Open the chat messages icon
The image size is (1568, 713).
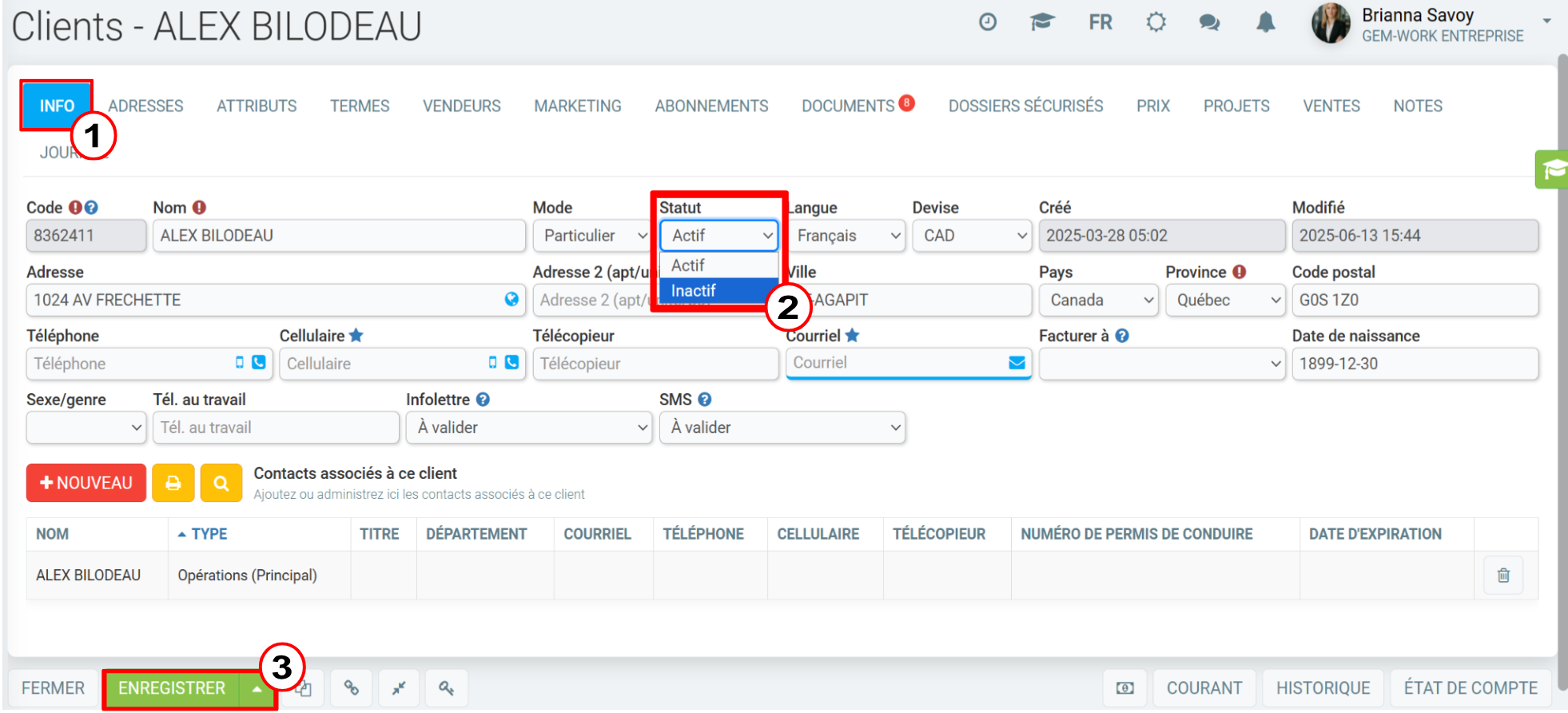click(1209, 22)
